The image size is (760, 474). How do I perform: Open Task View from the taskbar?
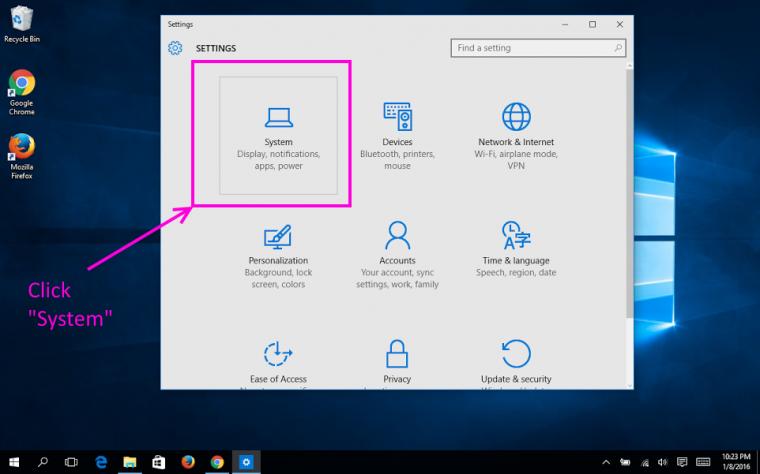click(x=71, y=462)
